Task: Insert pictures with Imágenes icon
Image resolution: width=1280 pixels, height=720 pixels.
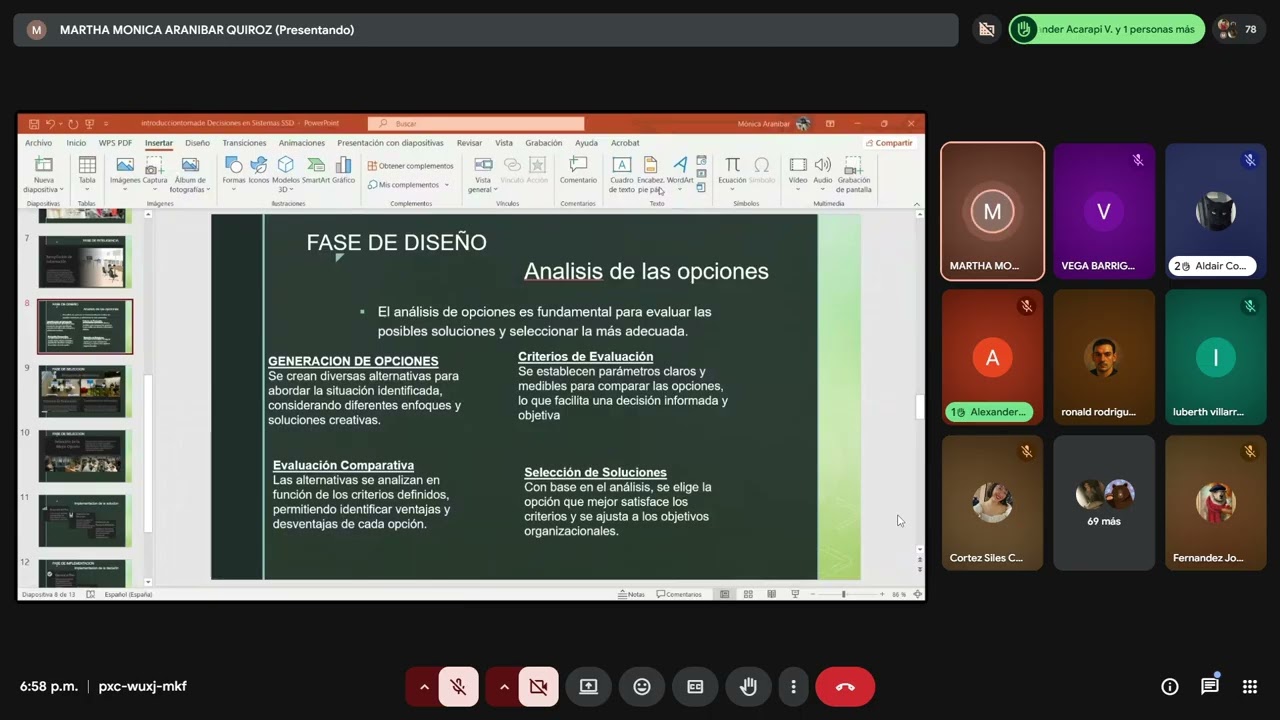Action: (125, 171)
